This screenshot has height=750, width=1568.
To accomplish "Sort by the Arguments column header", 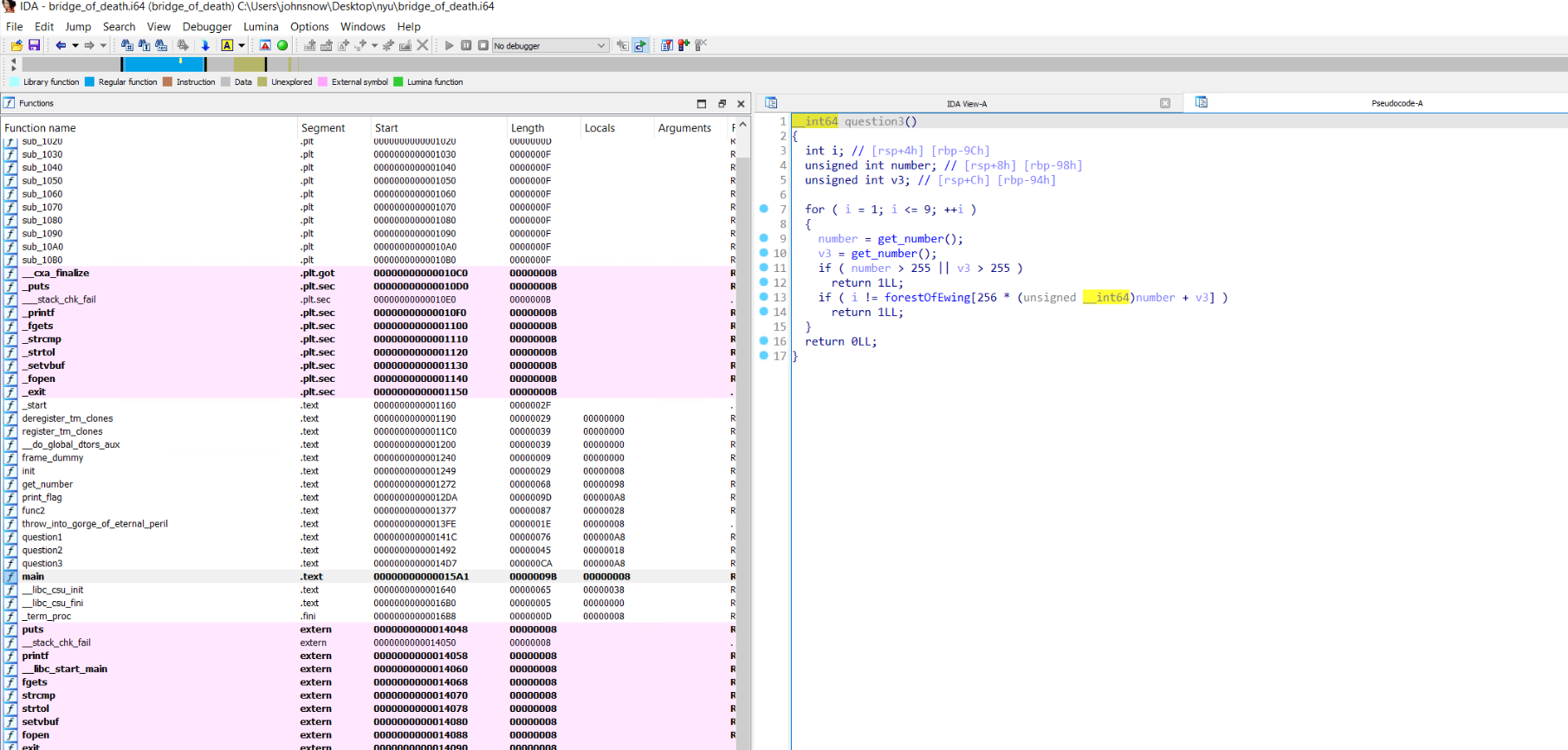I will pos(691,128).
